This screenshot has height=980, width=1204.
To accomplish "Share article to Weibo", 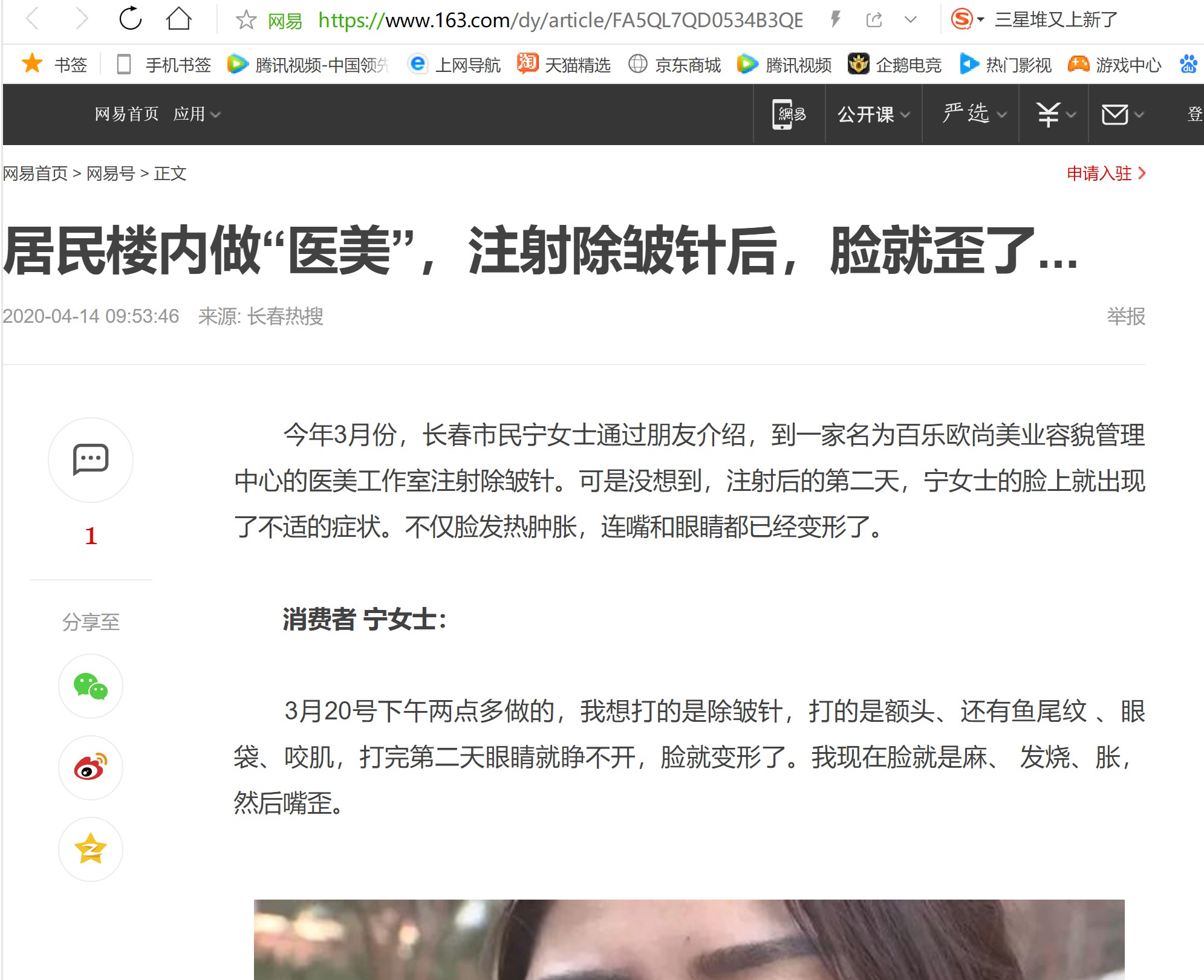I will [91, 768].
